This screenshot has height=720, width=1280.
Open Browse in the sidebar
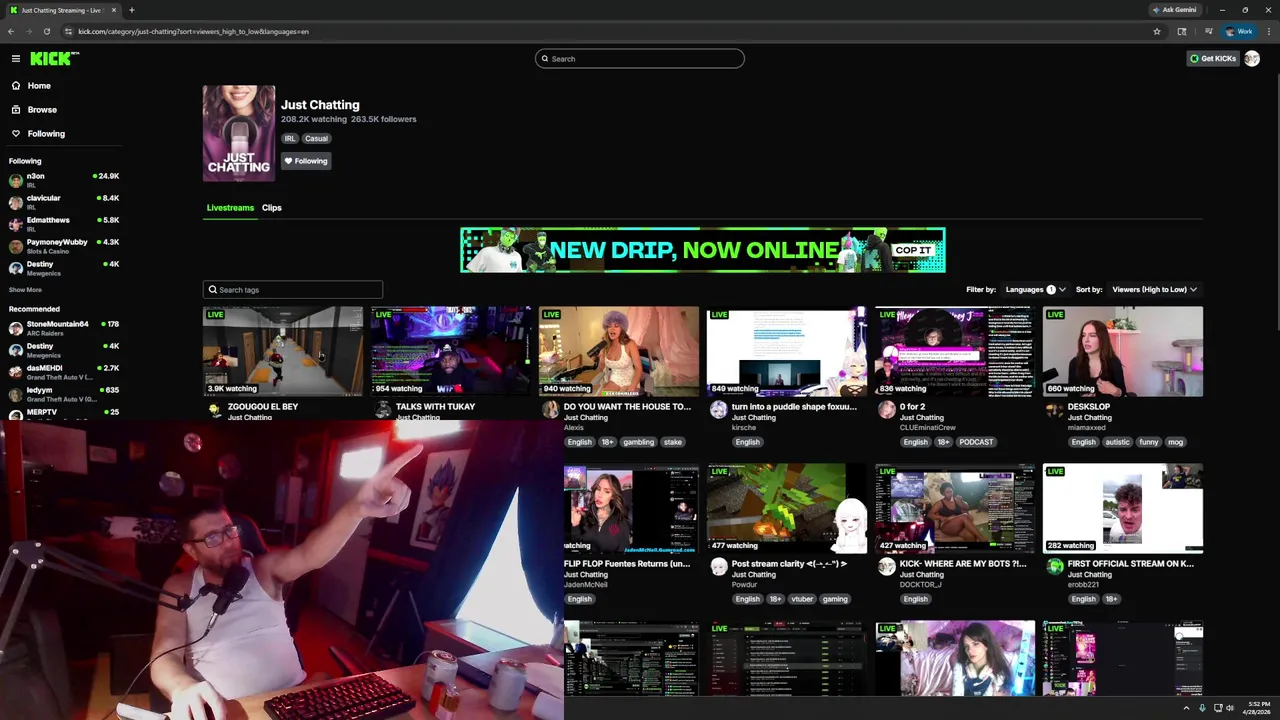tap(42, 110)
